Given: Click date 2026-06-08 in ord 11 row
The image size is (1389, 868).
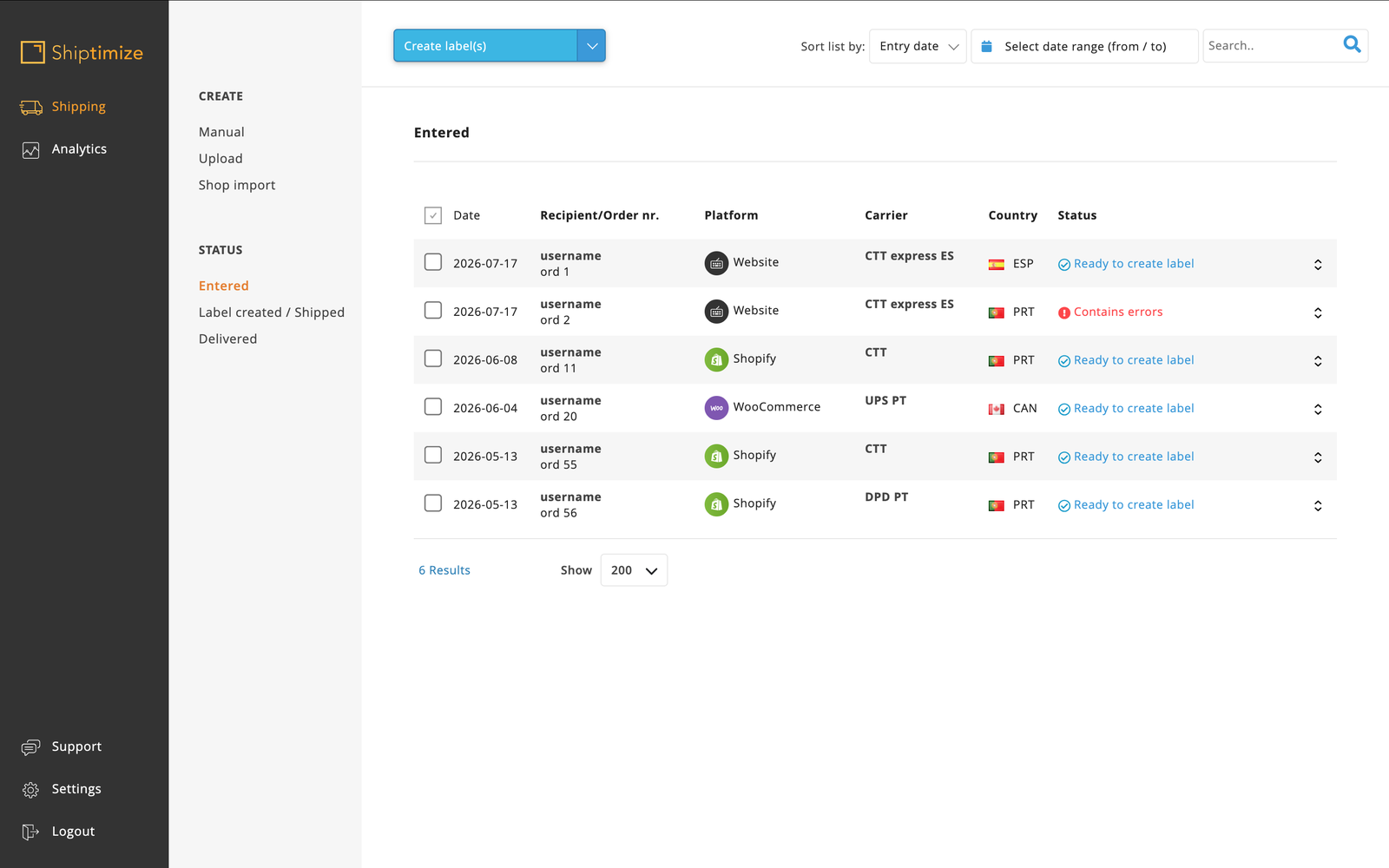Looking at the screenshot, I should (485, 359).
